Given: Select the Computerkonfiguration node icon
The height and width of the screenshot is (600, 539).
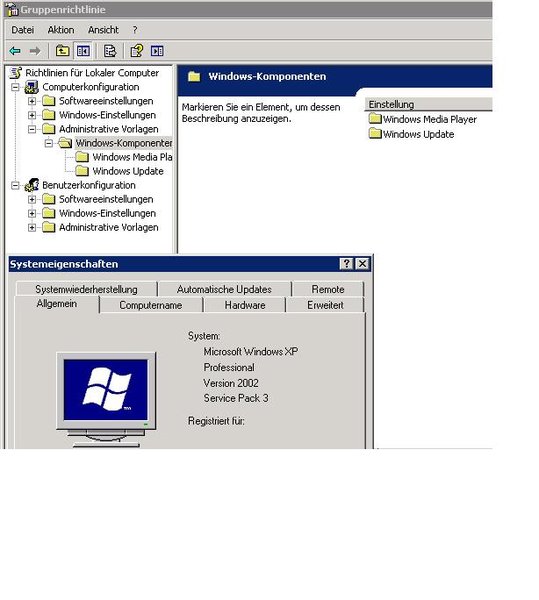Looking at the screenshot, I should click(31, 87).
